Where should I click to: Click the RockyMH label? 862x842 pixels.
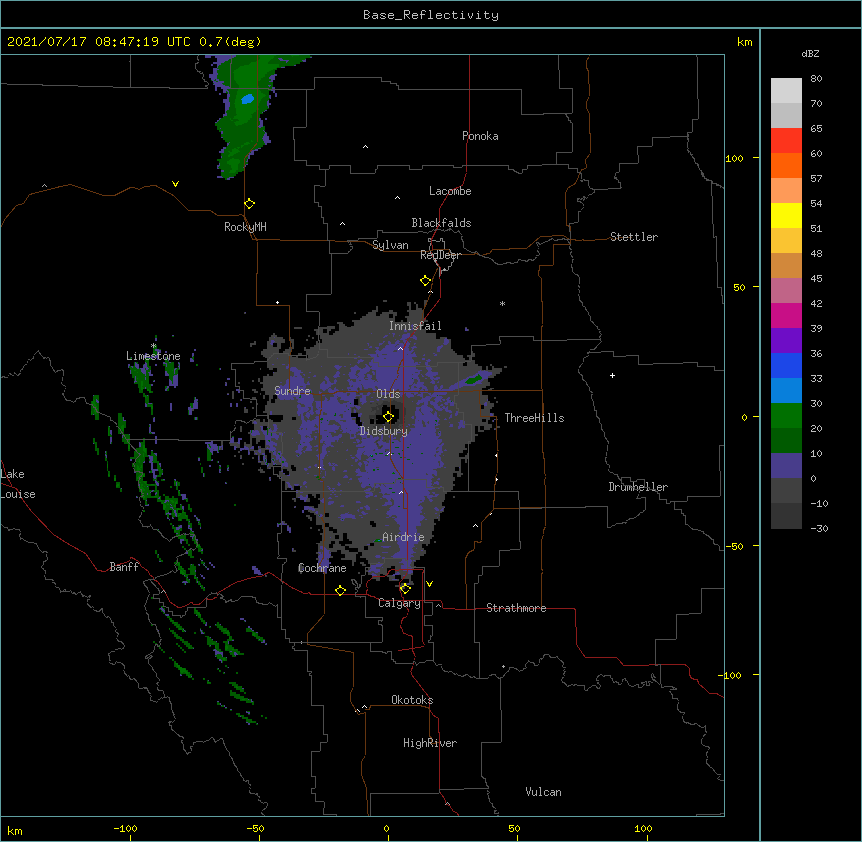click(x=245, y=227)
